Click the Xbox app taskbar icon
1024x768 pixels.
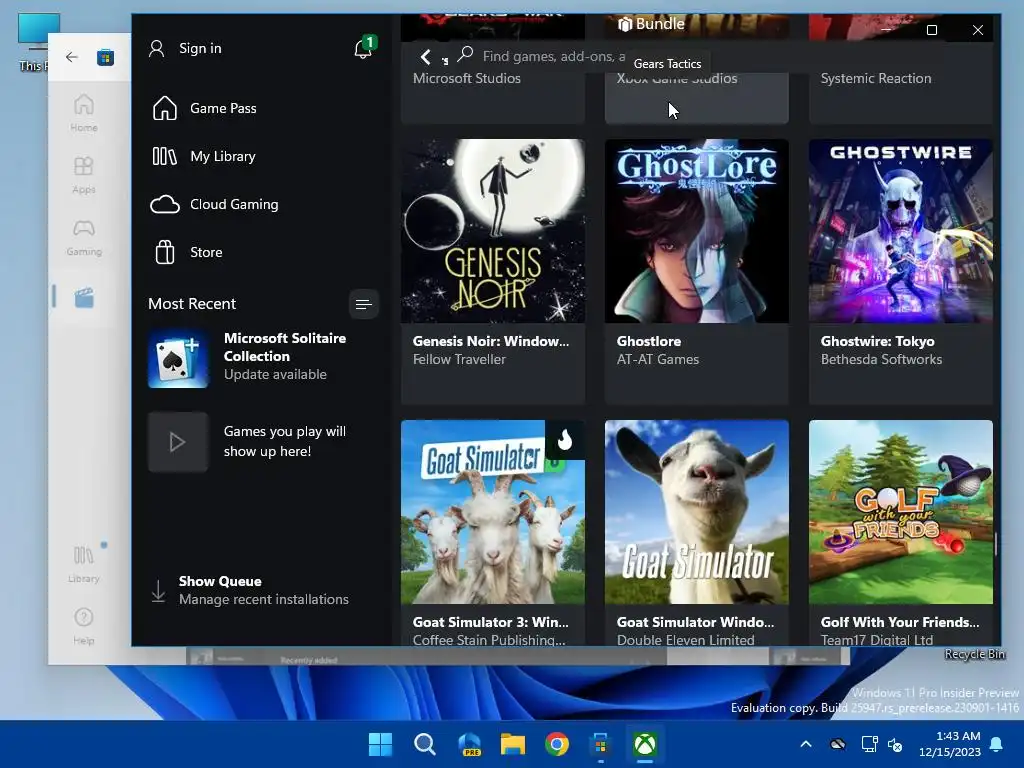(645, 744)
